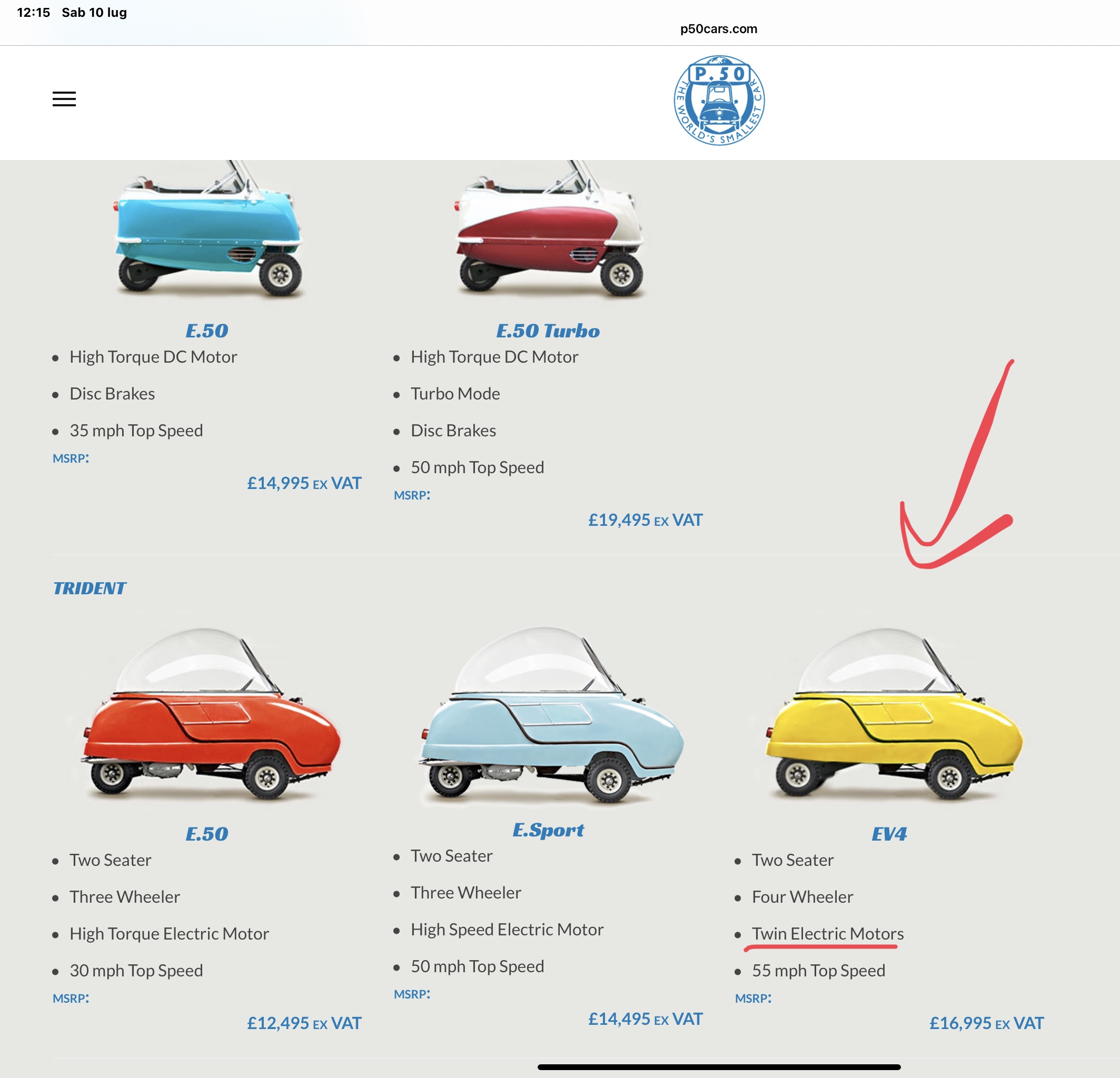Click the P.50 World's Smallest Car logo
This screenshot has height=1078, width=1120.
tap(719, 100)
